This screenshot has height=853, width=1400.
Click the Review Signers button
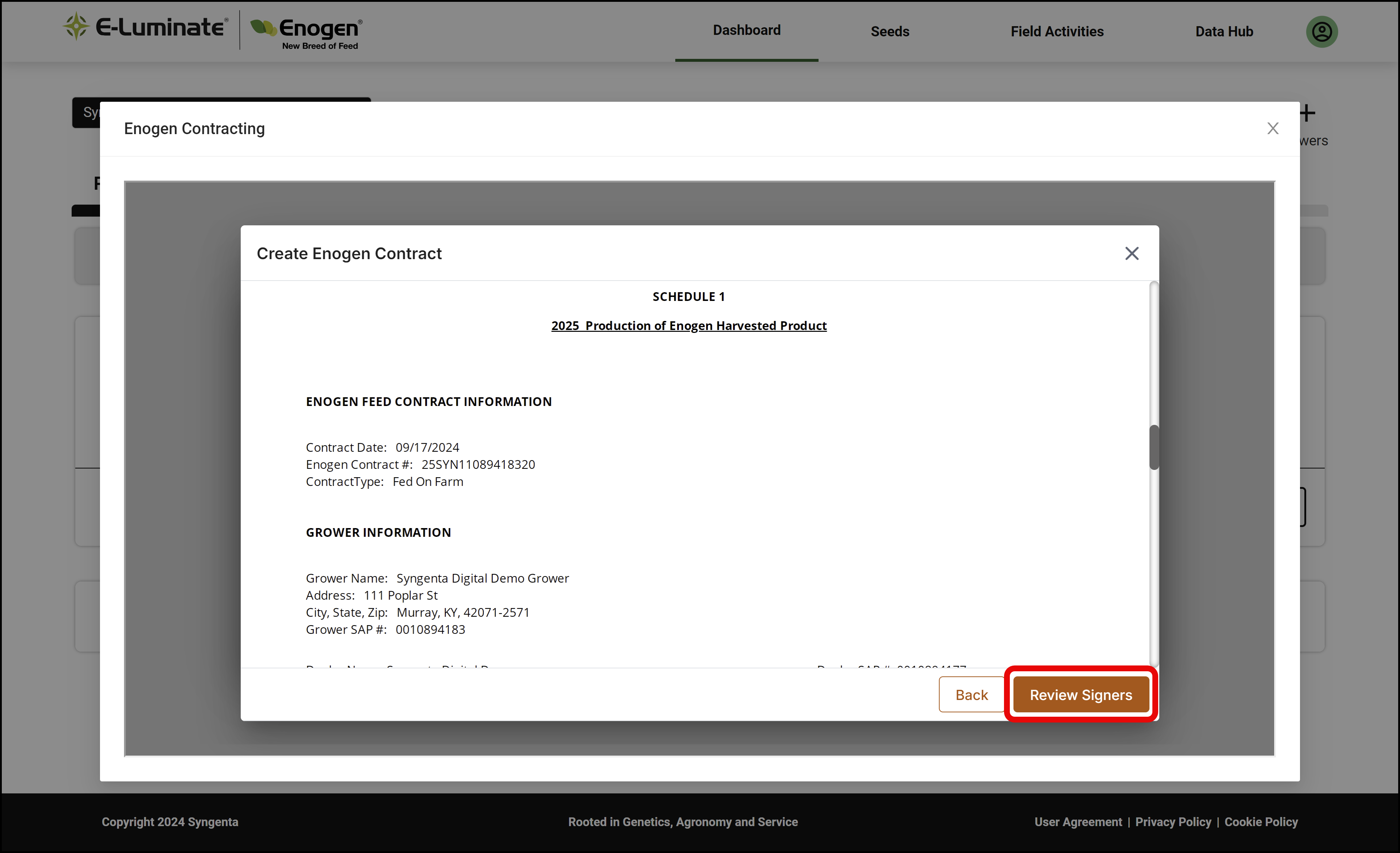[1081, 695]
